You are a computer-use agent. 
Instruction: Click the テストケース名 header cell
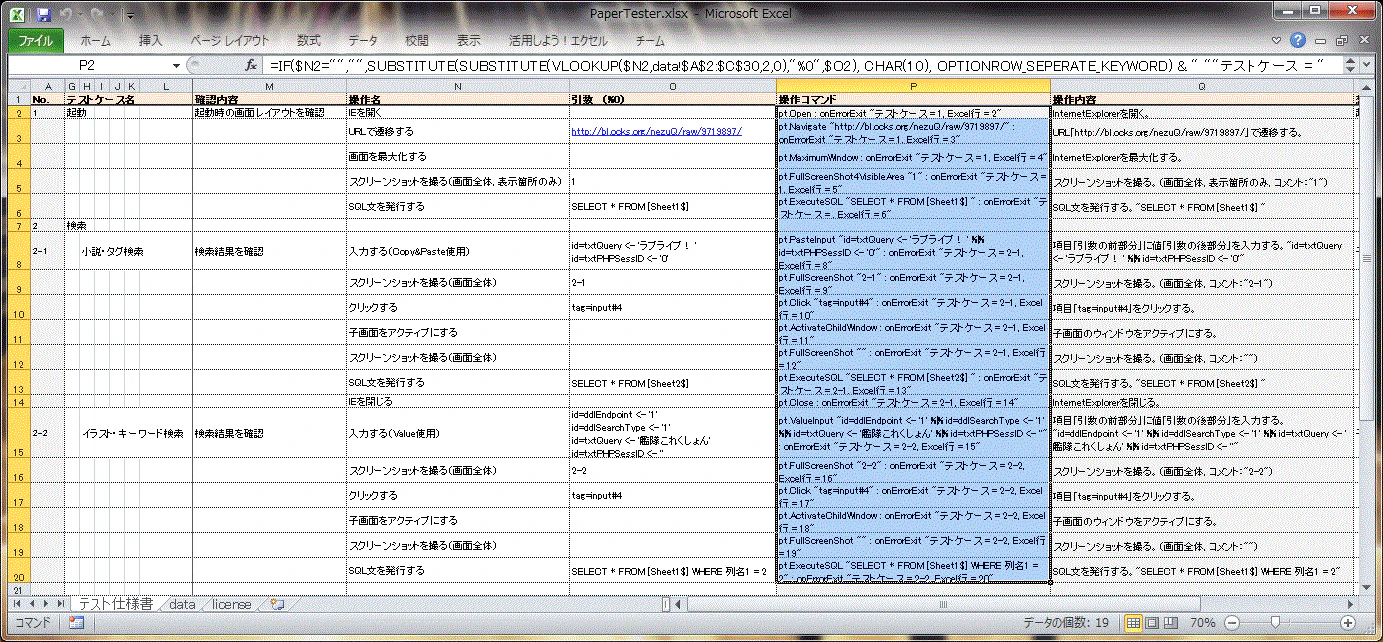point(129,100)
